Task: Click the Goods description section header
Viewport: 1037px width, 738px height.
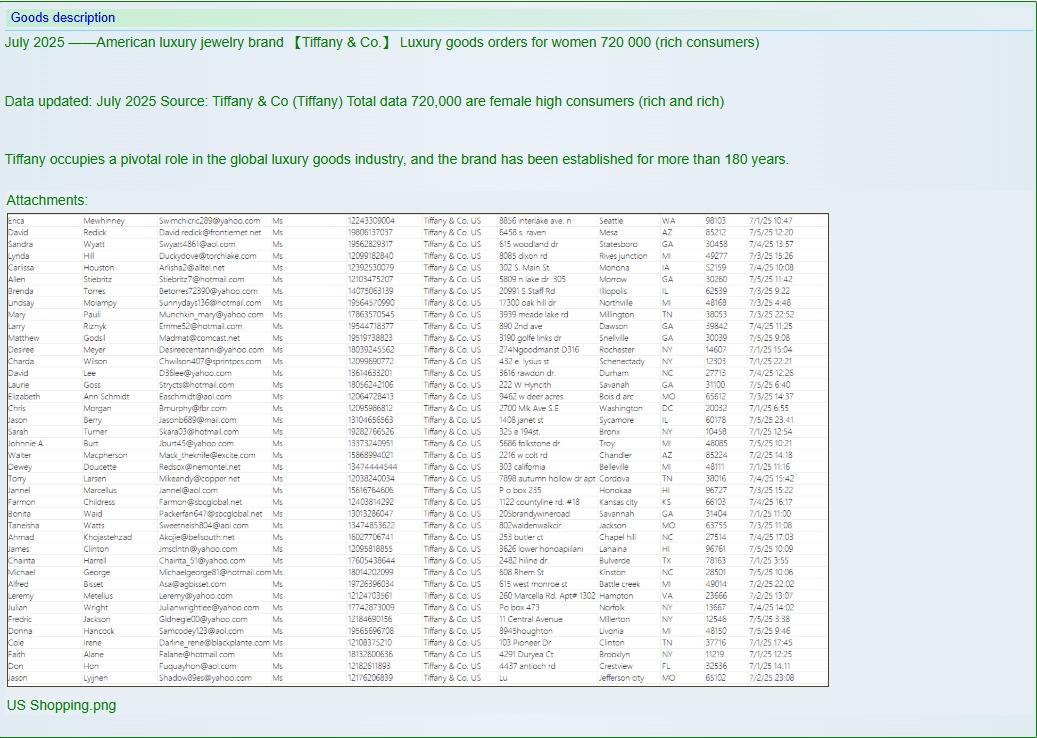Action: coord(63,17)
